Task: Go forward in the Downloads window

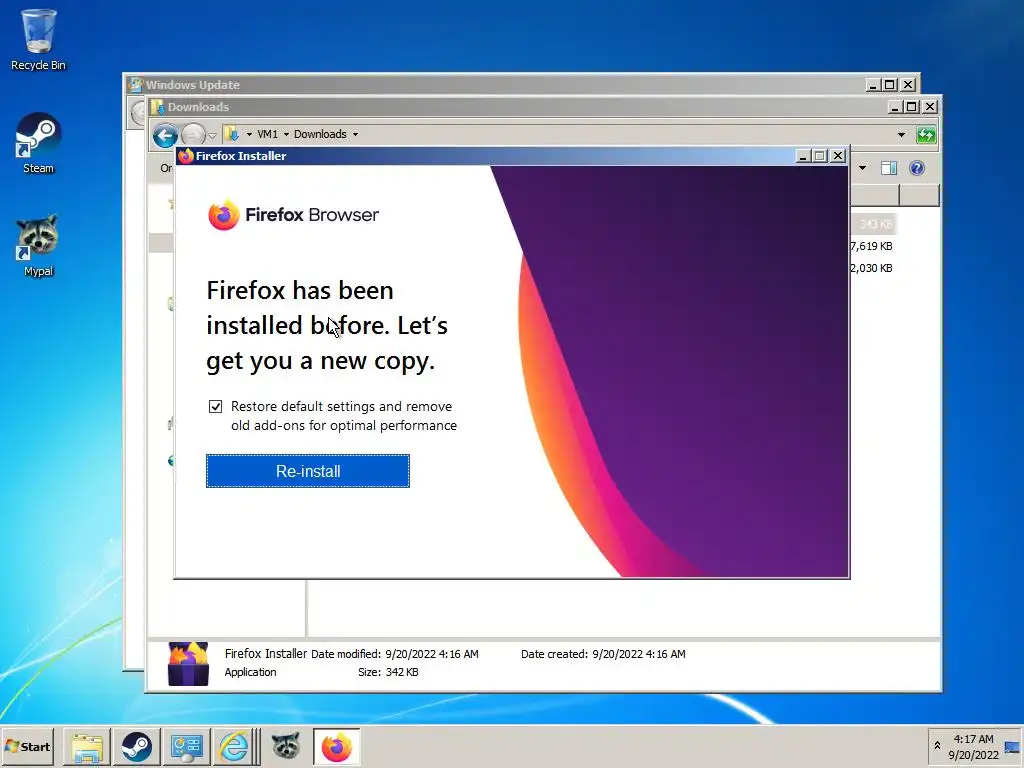Action: click(x=193, y=135)
